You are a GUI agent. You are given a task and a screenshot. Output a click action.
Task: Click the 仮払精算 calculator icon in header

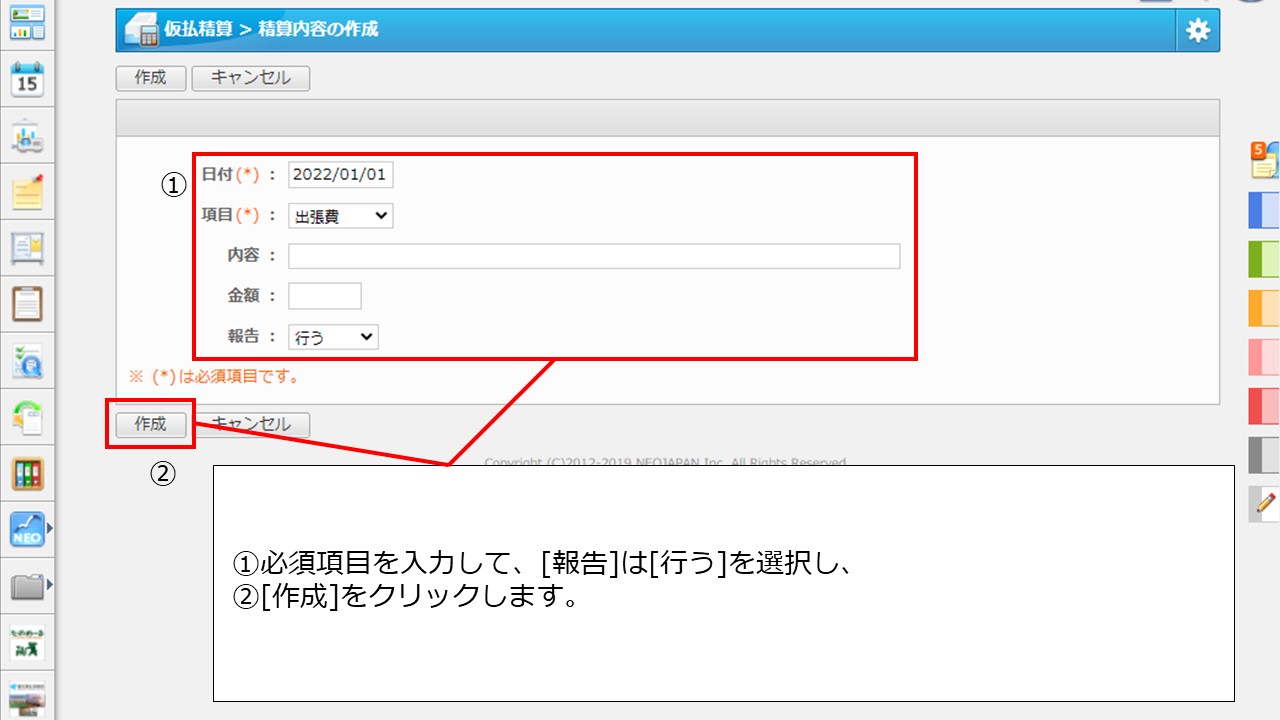[x=142, y=31]
